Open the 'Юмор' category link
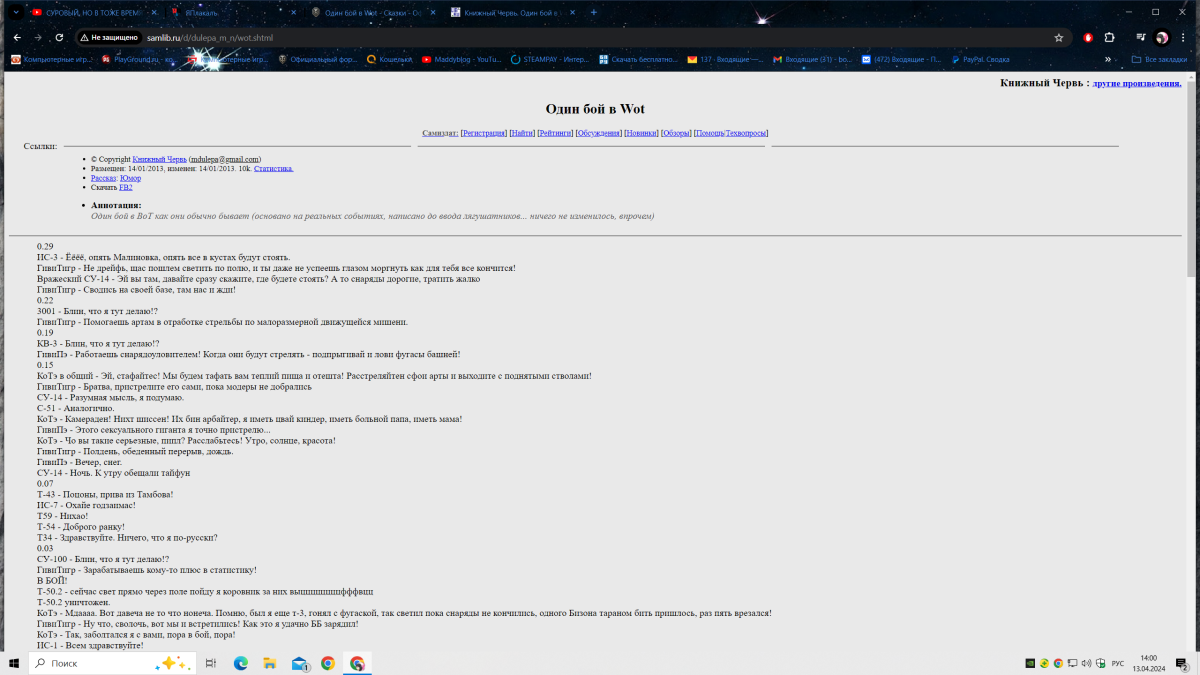The image size is (1200, 675). [x=130, y=178]
